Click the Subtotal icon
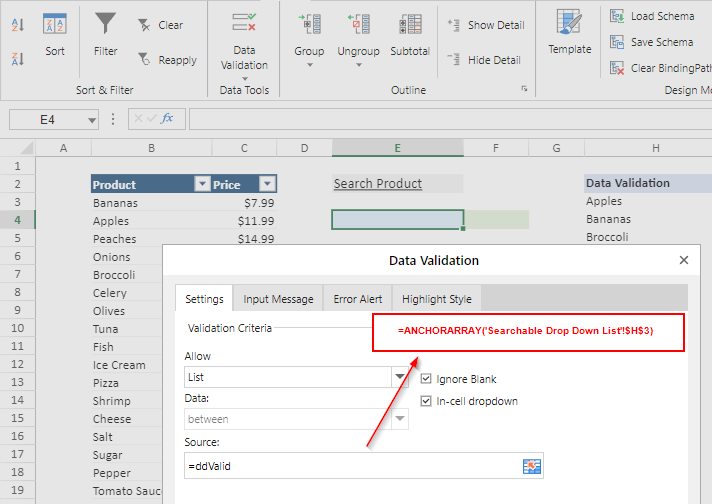This screenshot has height=504, width=712. tap(410, 25)
